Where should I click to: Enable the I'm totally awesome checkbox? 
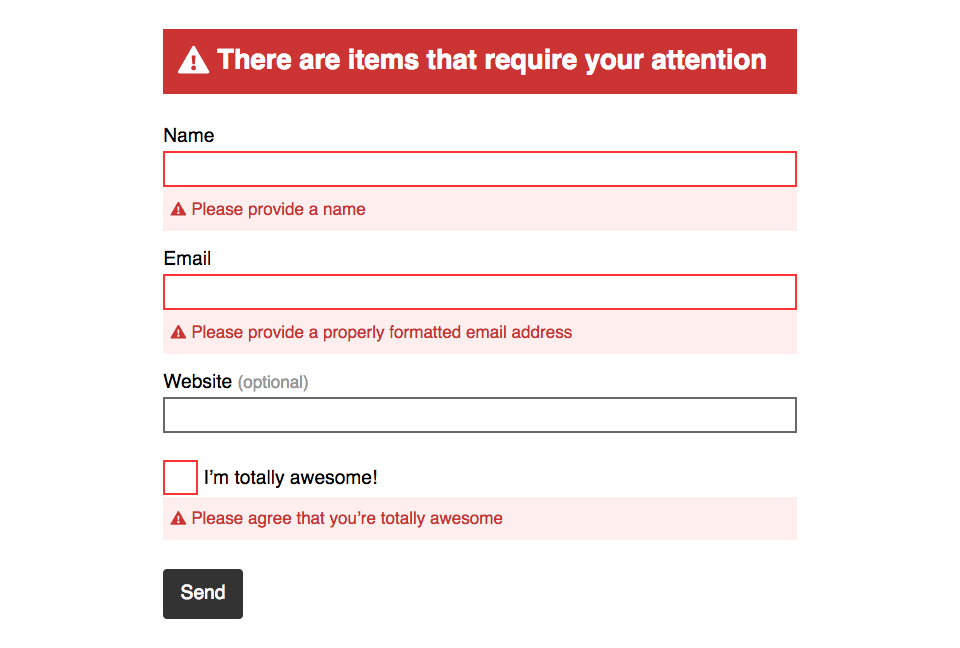coord(180,477)
